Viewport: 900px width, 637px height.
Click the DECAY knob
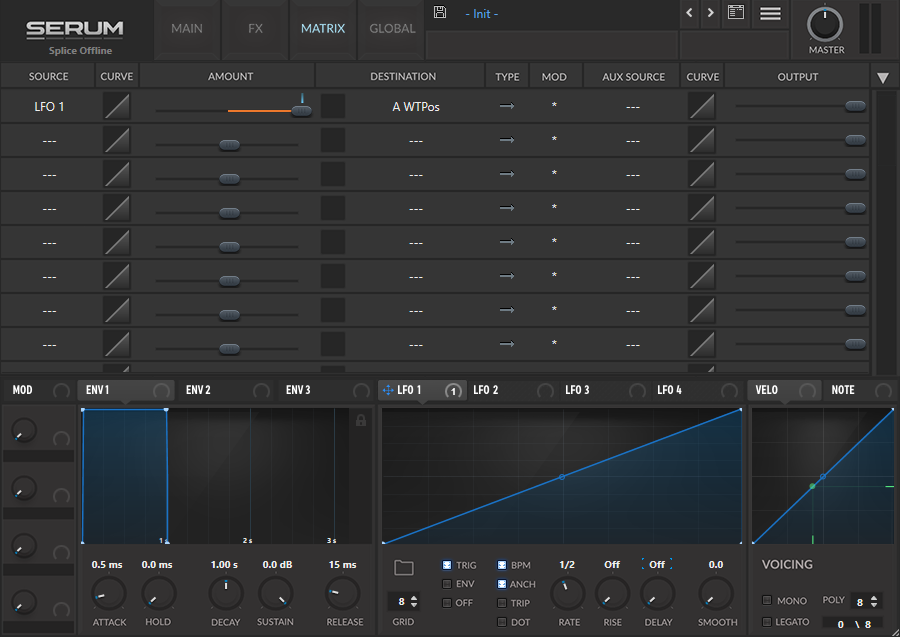(x=226, y=593)
